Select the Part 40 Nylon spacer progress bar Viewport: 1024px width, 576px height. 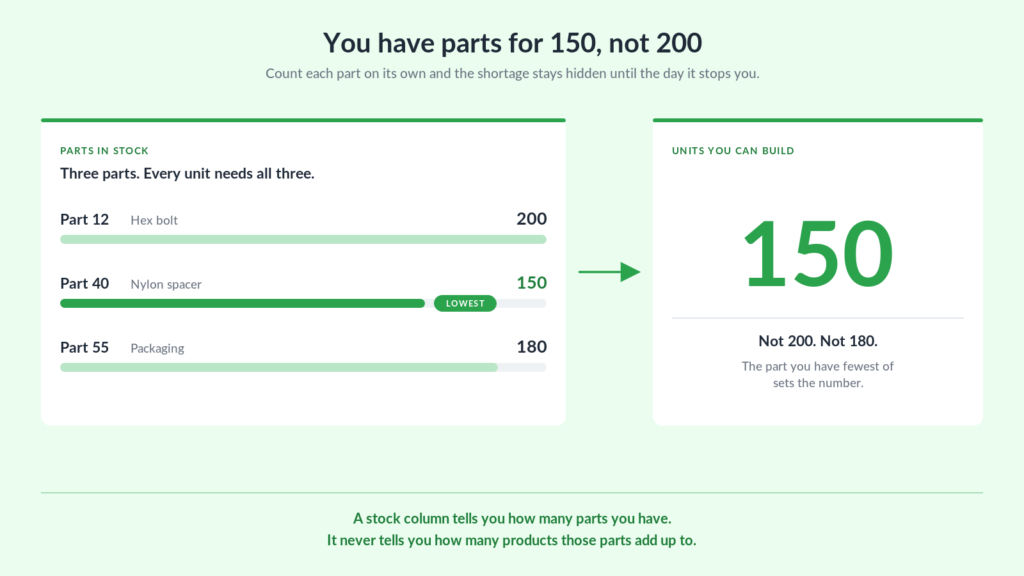point(303,304)
